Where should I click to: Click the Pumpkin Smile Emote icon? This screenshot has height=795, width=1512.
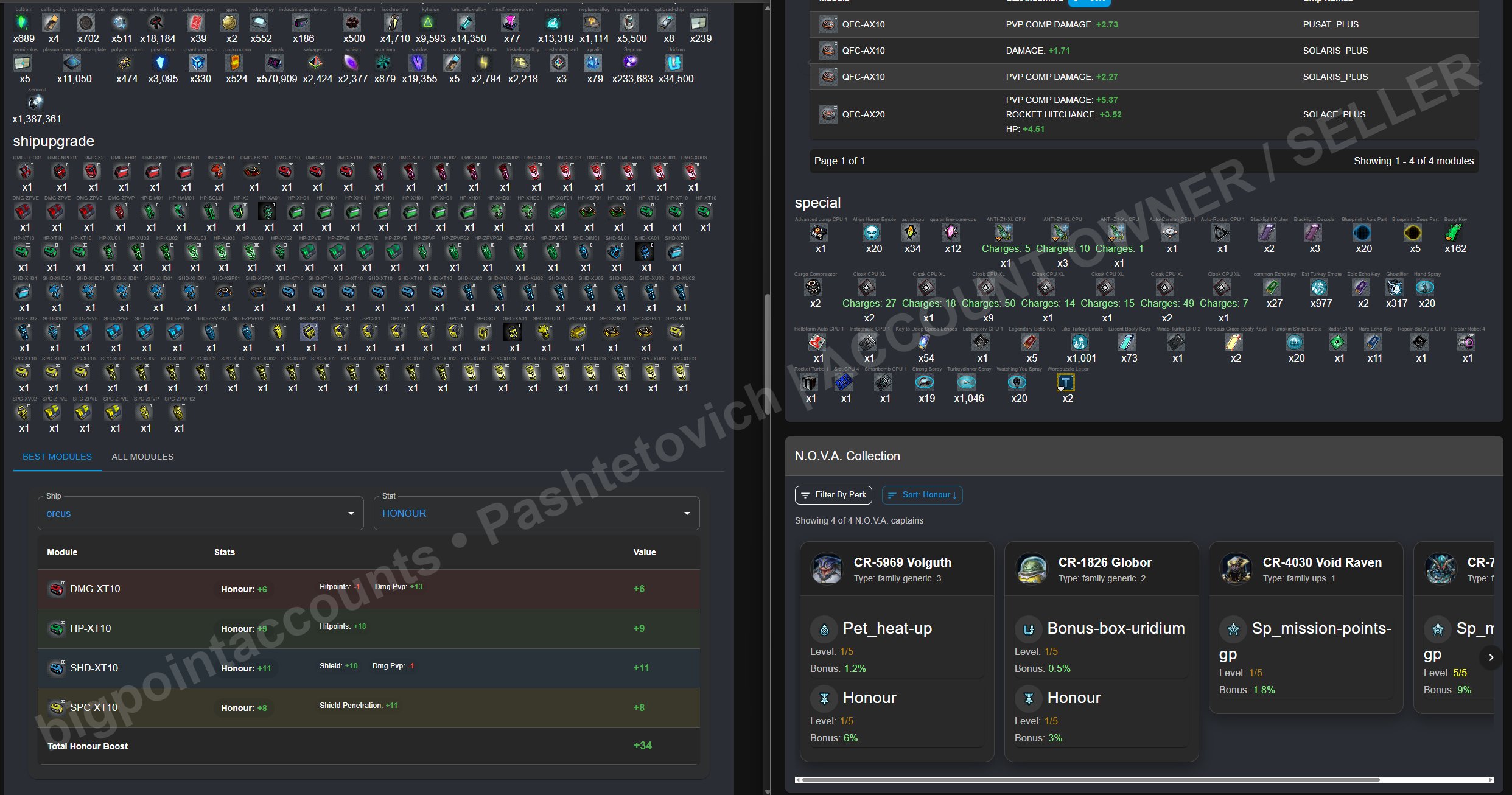click(x=1295, y=342)
